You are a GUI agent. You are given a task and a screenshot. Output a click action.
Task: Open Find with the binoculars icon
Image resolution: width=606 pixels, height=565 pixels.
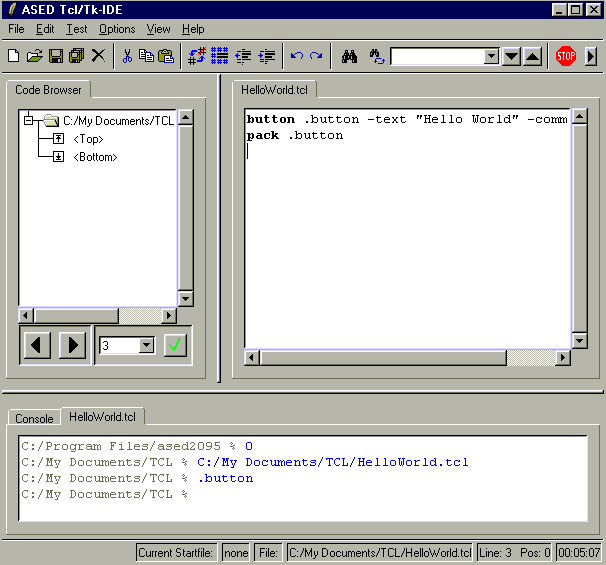(x=349, y=56)
